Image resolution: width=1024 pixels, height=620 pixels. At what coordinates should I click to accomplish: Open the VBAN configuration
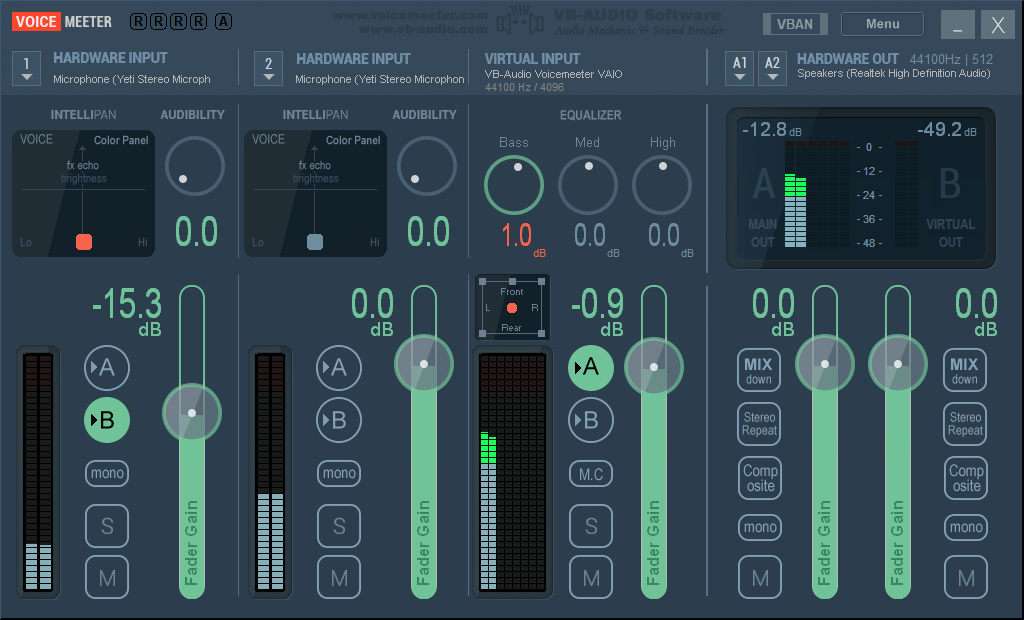(795, 24)
